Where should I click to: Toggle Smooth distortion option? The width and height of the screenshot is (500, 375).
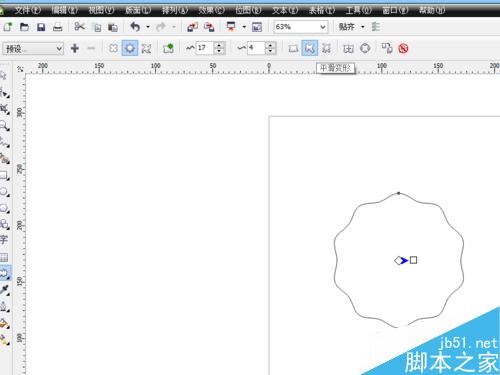point(310,48)
